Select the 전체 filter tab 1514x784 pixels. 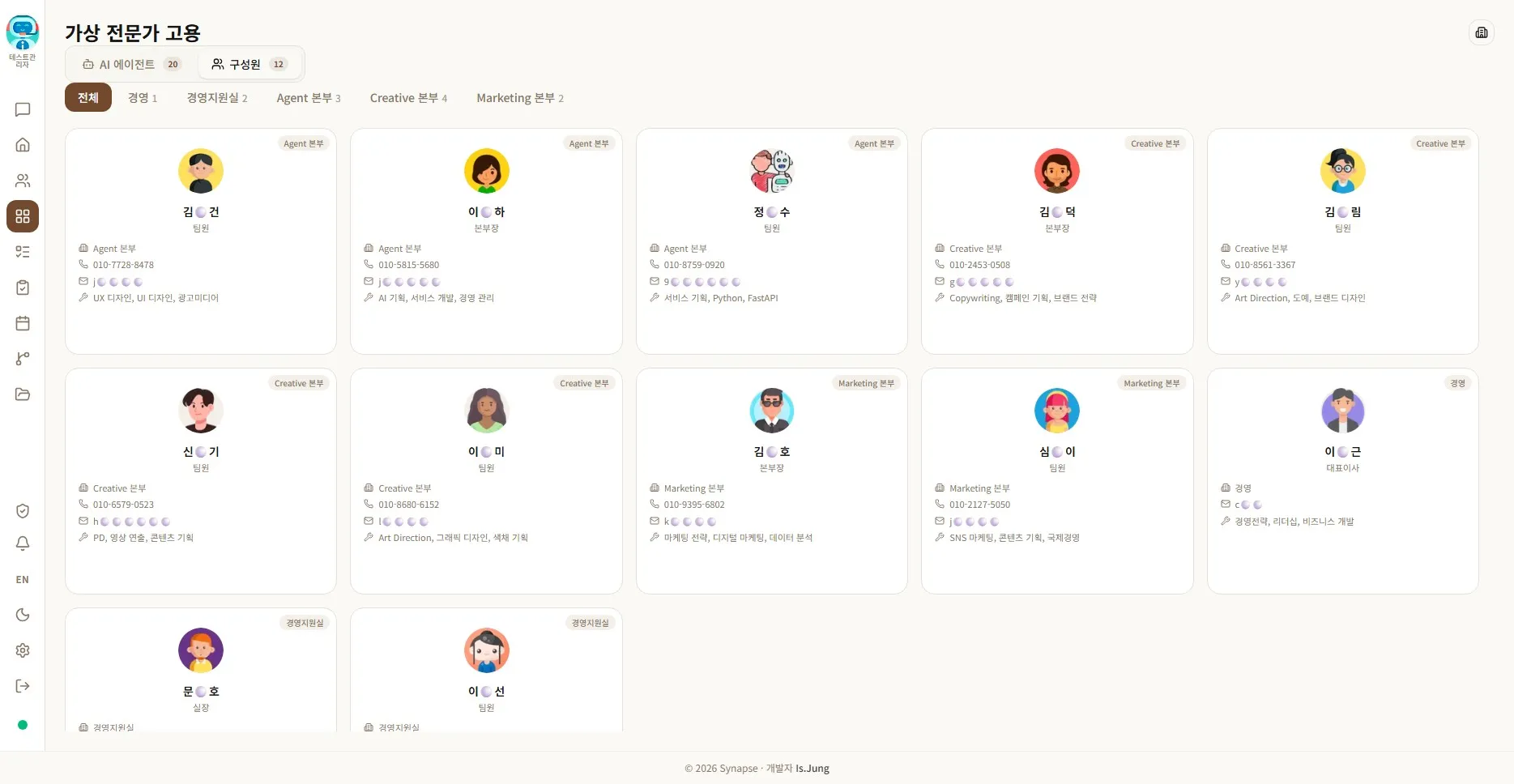click(x=88, y=98)
